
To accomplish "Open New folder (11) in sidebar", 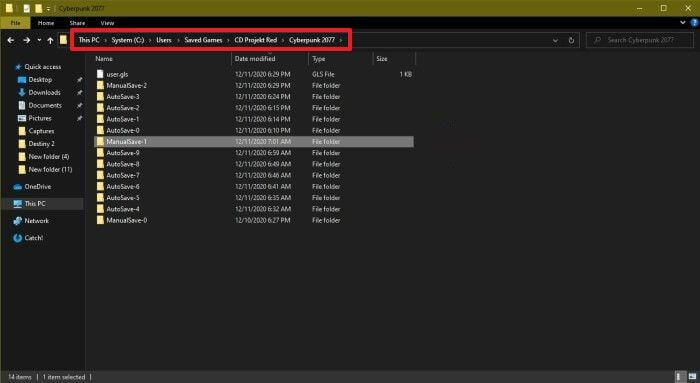I will click(50, 170).
